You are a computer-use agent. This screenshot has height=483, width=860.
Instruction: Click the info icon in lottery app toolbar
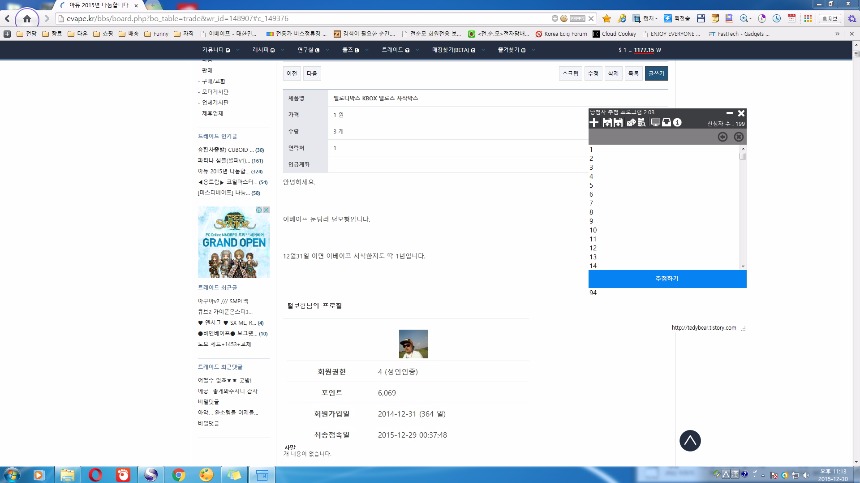678,123
